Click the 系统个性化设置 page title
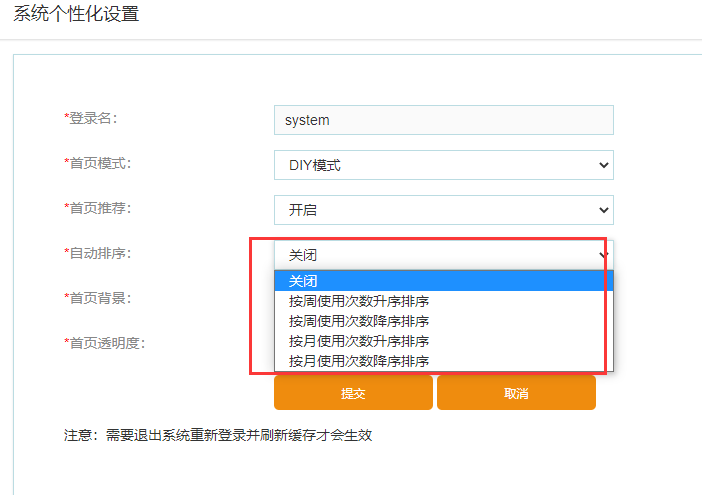Image resolution: width=702 pixels, height=495 pixels. [x=76, y=14]
